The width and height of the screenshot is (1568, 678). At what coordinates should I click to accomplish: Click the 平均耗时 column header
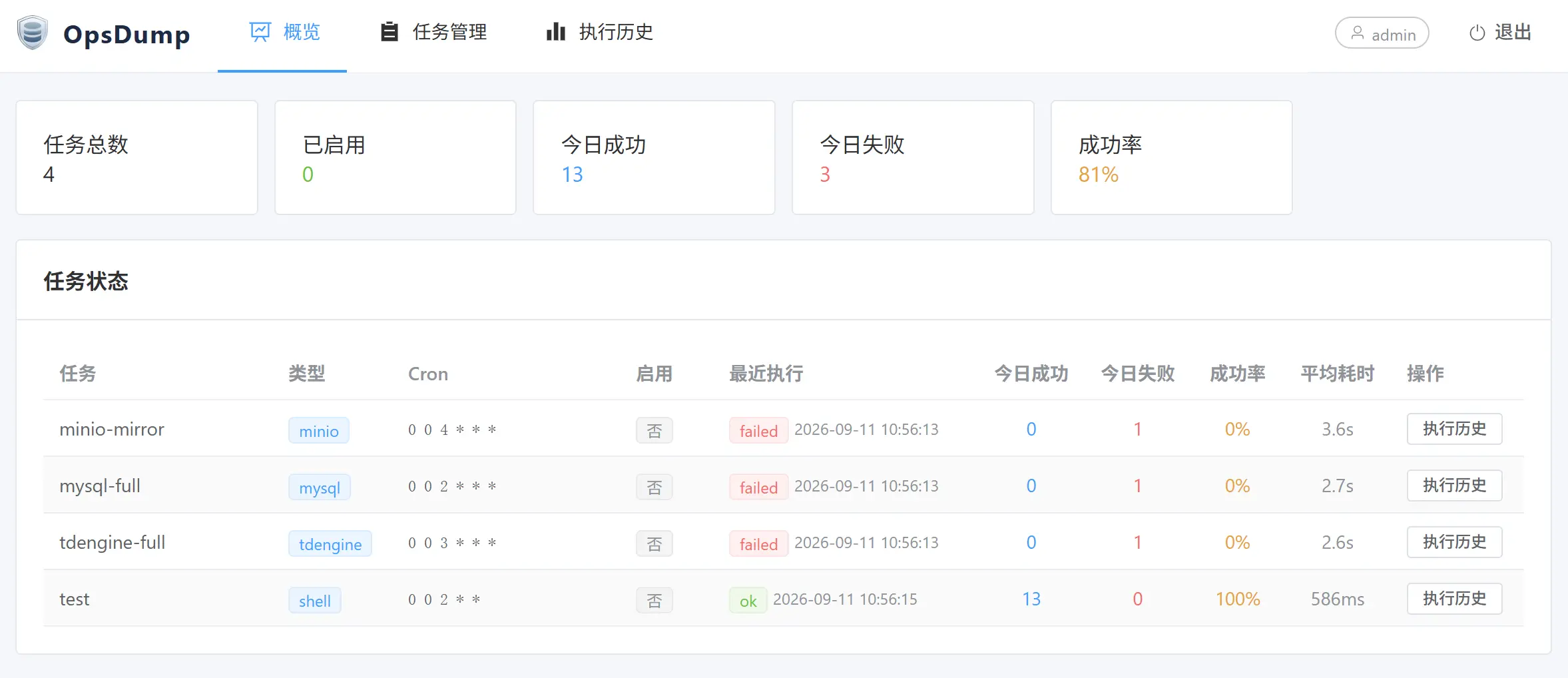(x=1338, y=374)
